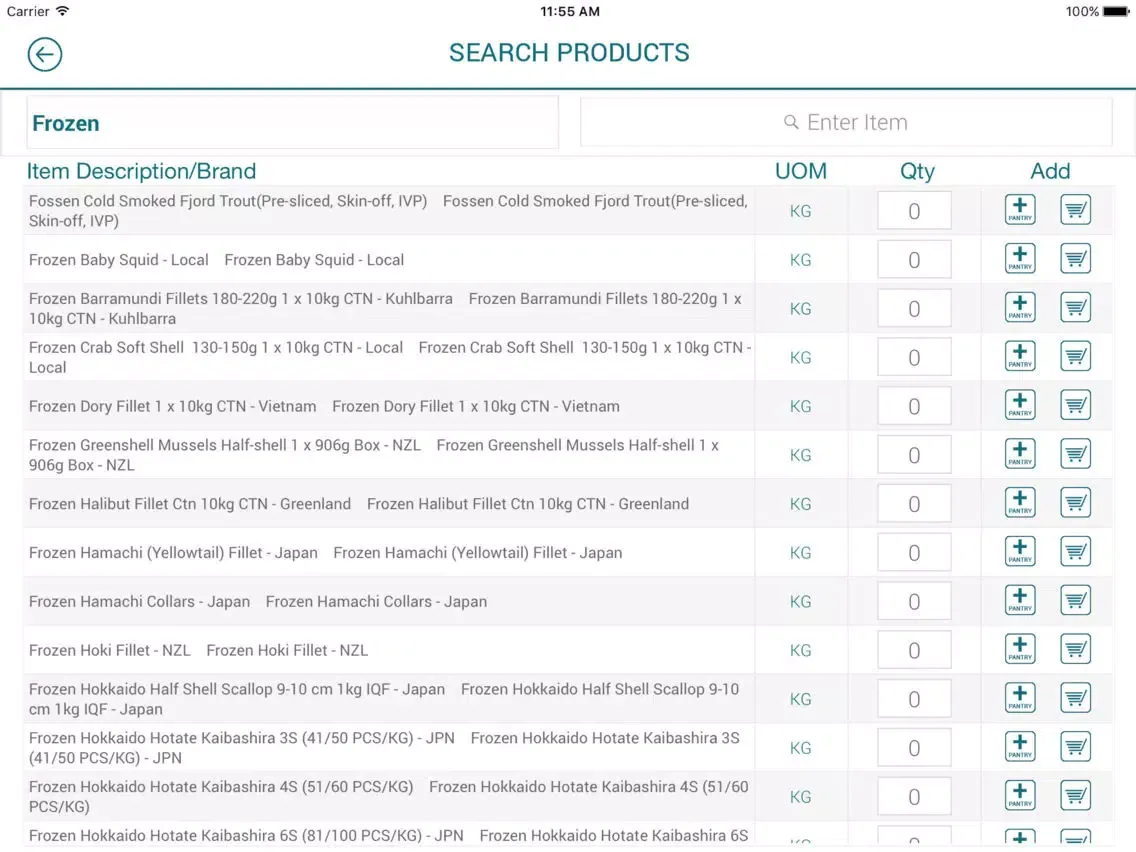
Task: Add Fossen Cold Smoked Fjord Trout to cart
Action: coord(1075,210)
